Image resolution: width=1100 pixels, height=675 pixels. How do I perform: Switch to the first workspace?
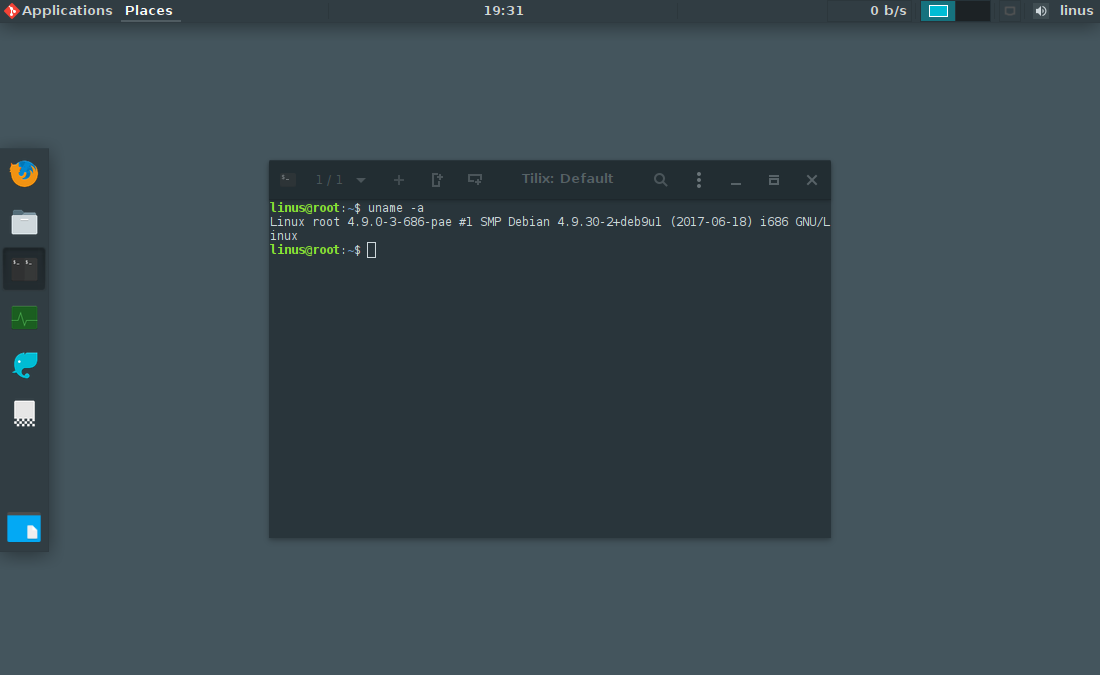pos(938,11)
